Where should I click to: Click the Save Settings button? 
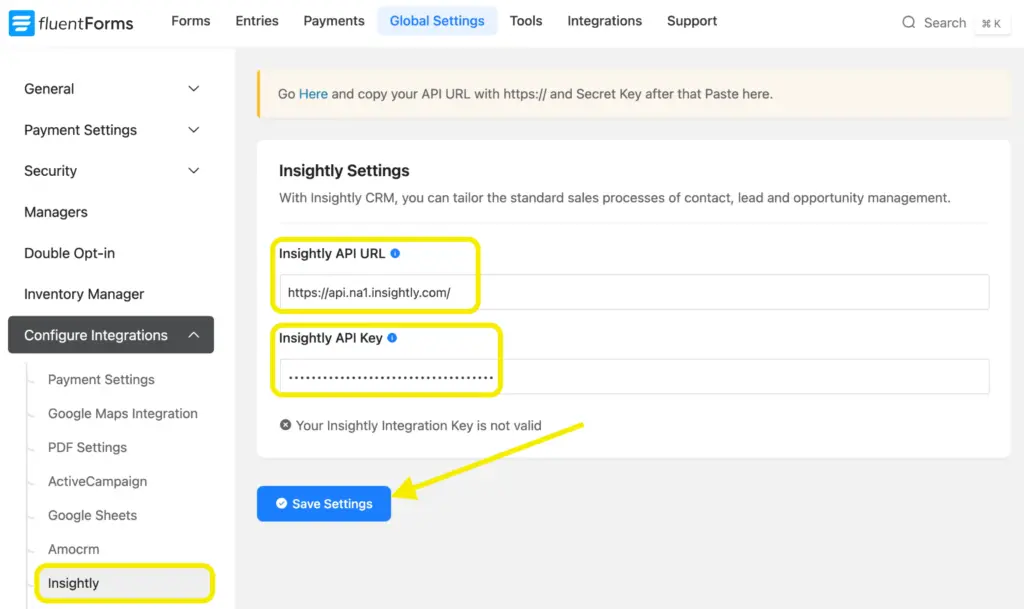click(323, 503)
